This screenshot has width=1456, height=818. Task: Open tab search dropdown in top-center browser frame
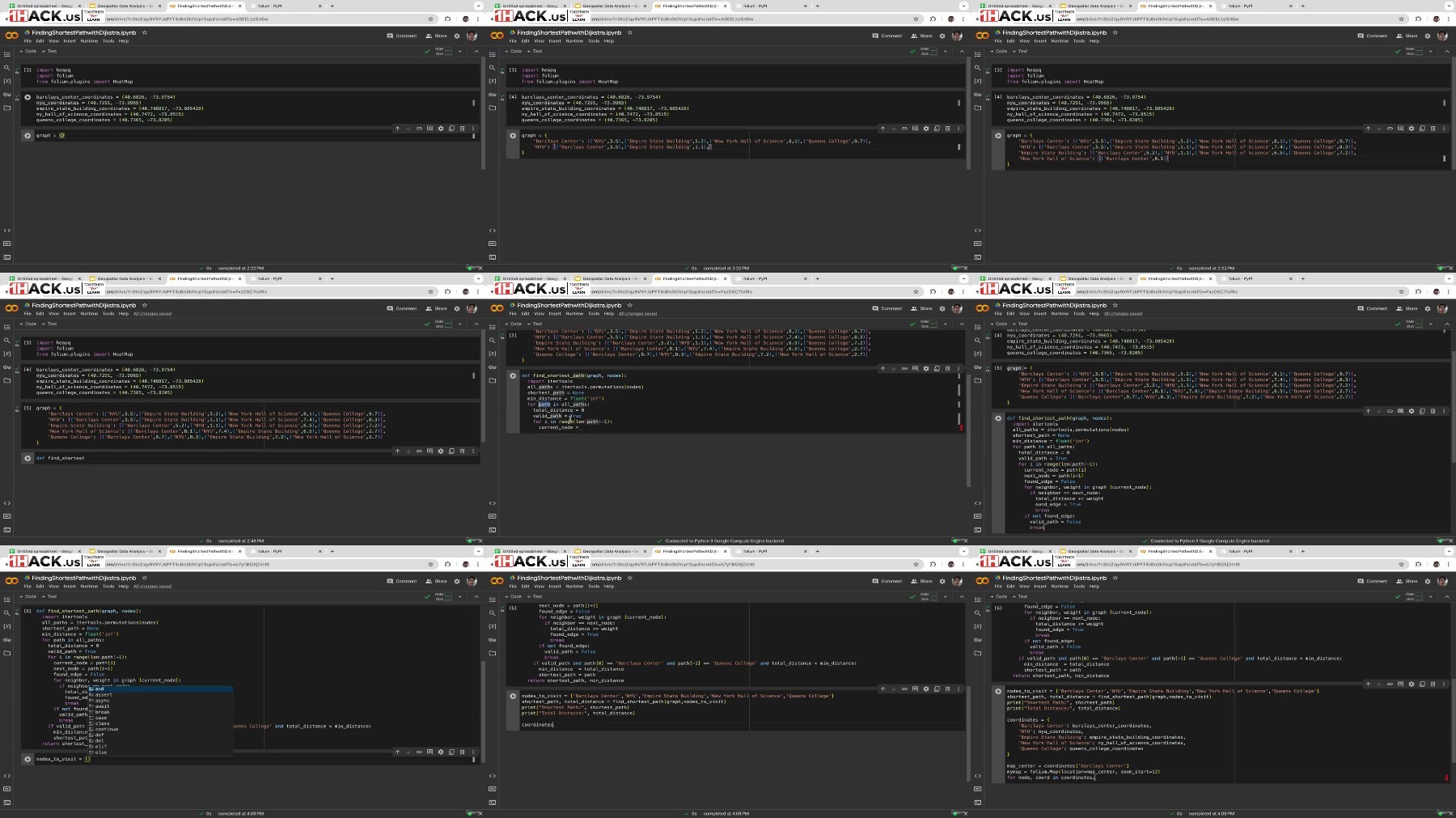click(963, 6)
